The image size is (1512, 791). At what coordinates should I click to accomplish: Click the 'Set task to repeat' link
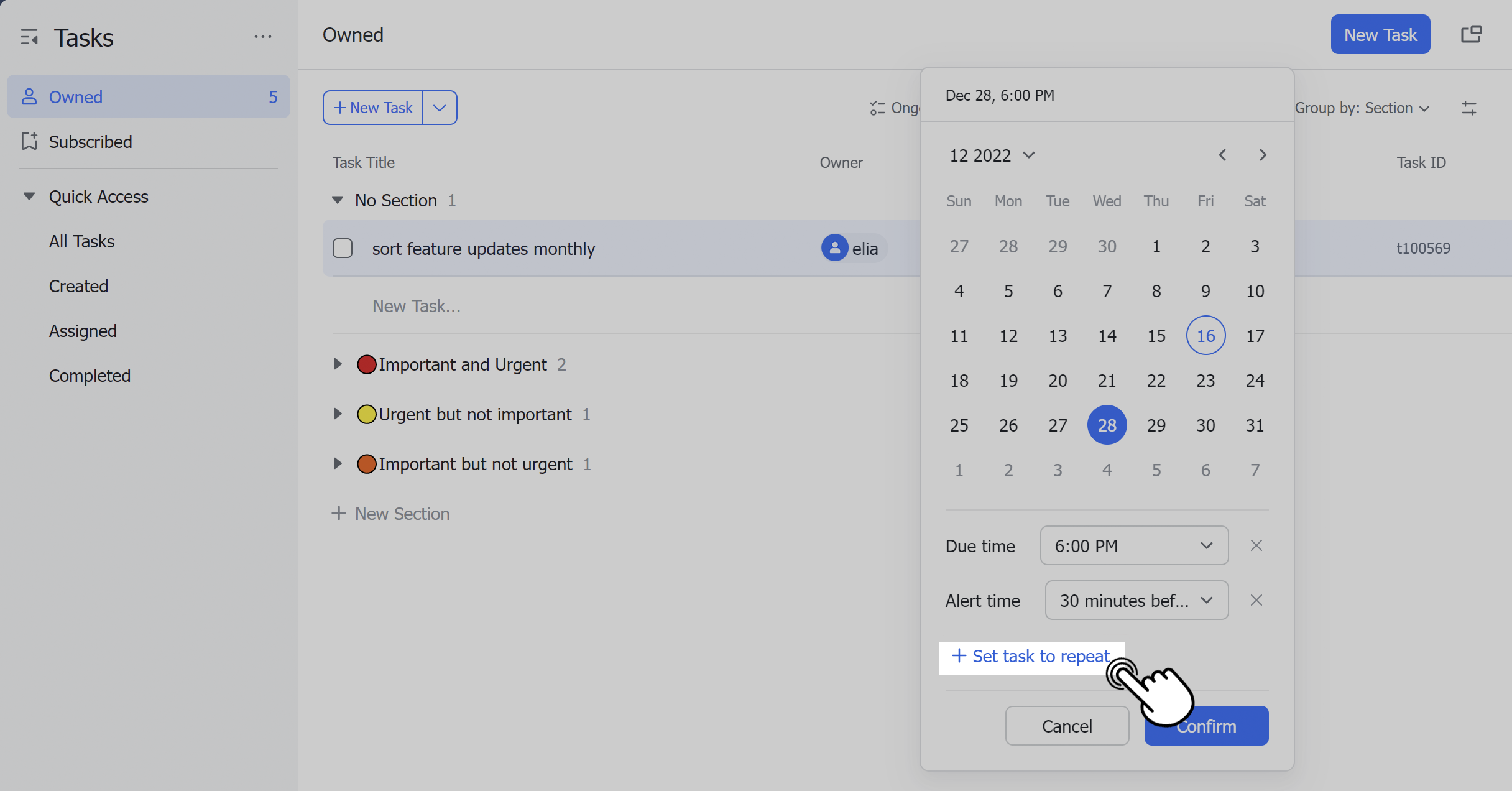[1030, 656]
